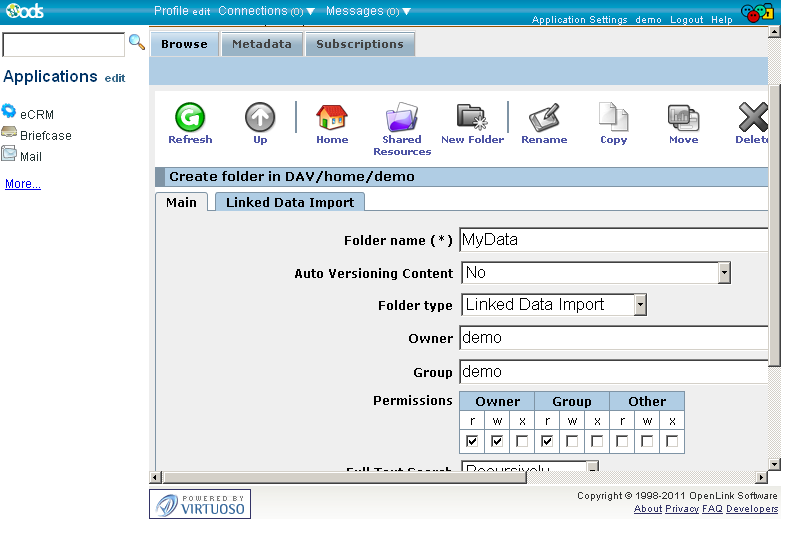The width and height of the screenshot is (792, 537).
Task: Switch to the Linked Data Import tab
Action: click(290, 202)
